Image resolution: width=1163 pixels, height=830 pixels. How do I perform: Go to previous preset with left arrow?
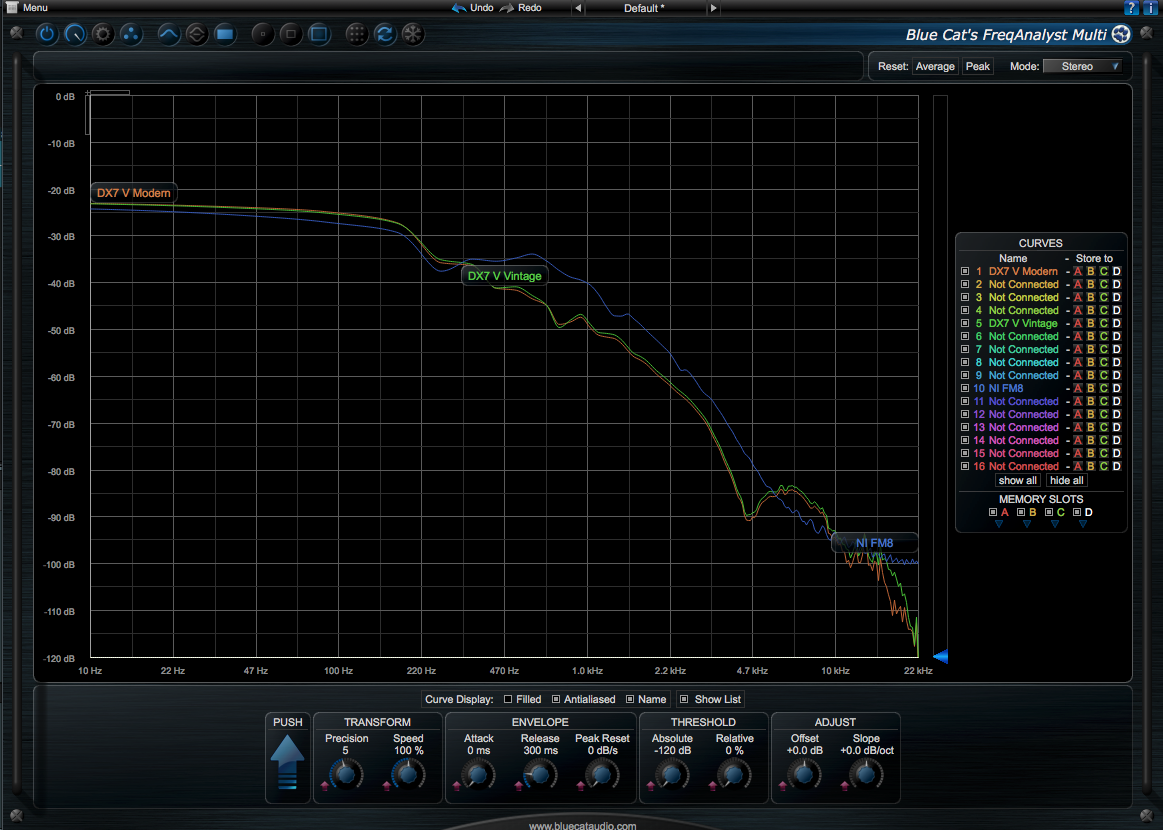click(x=578, y=8)
